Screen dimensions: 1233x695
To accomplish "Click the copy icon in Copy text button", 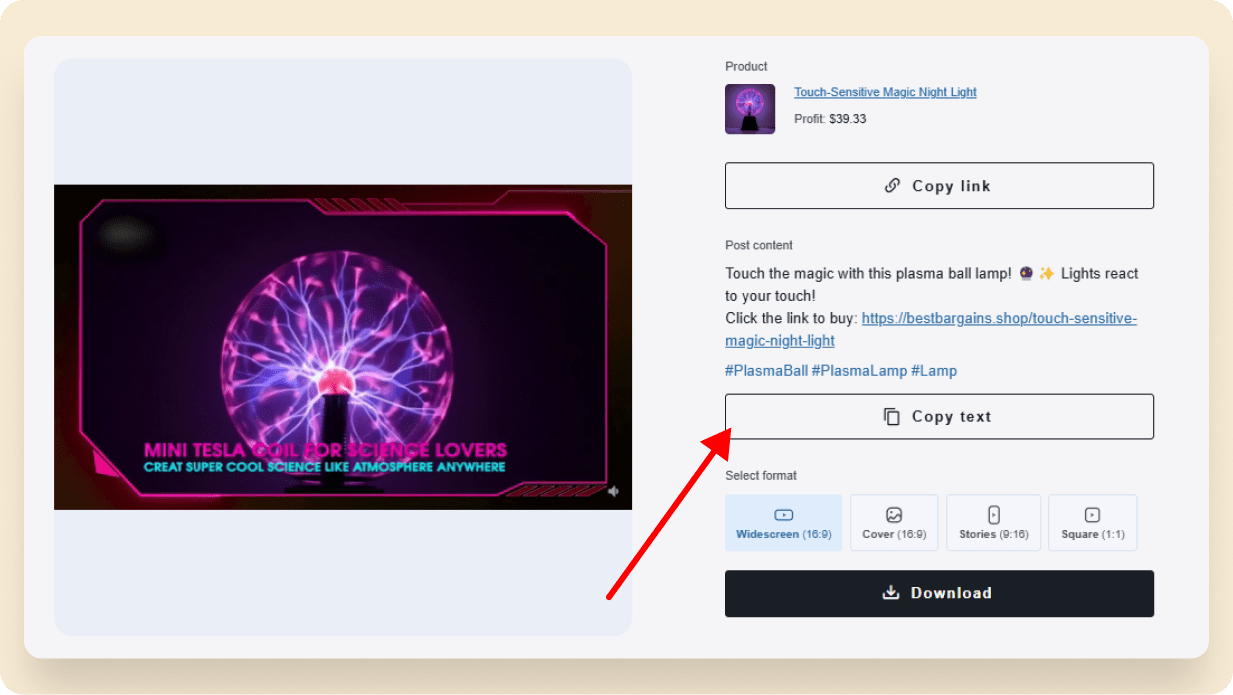I will coord(892,415).
